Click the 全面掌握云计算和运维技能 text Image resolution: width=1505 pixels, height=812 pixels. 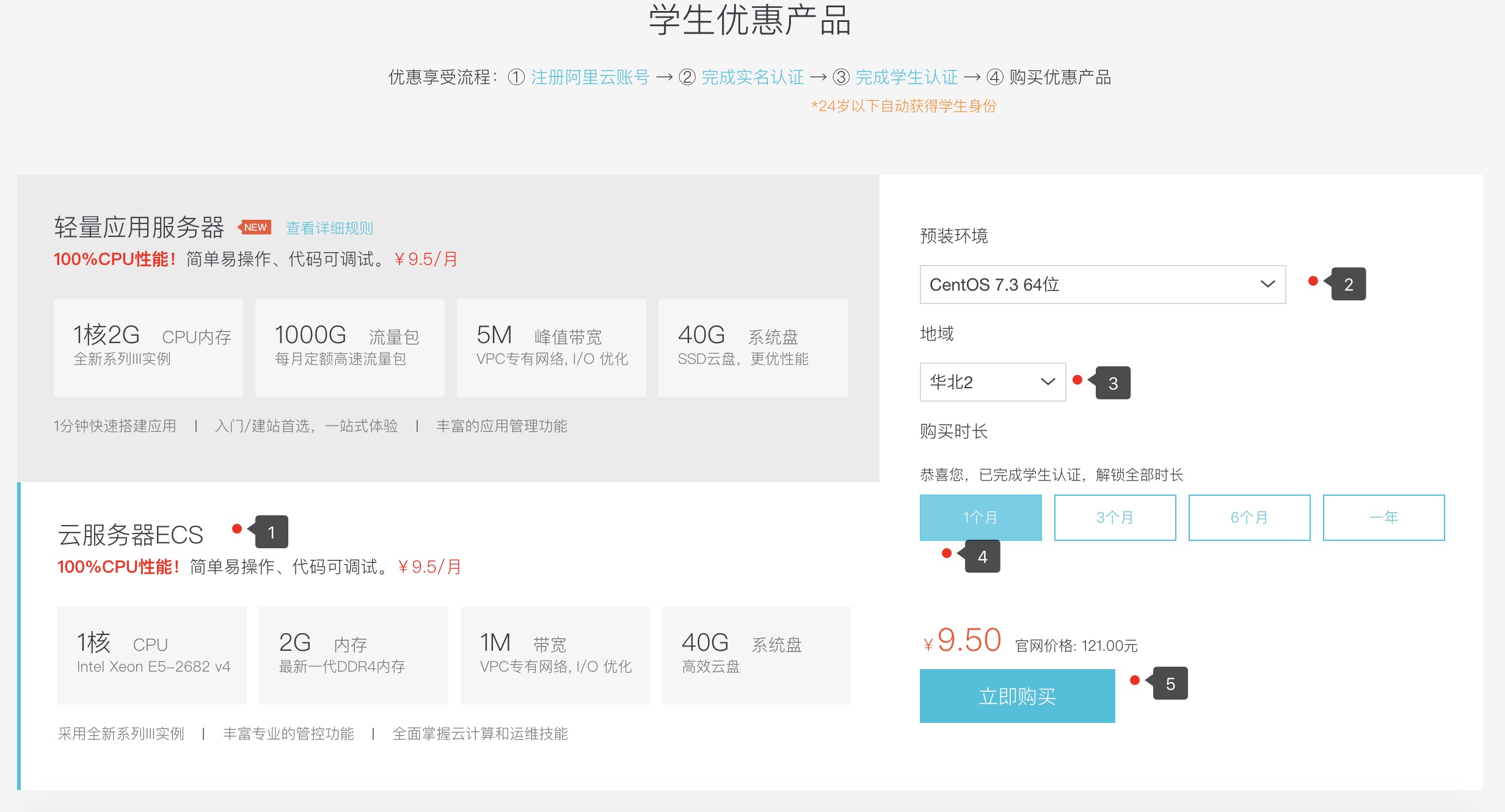(480, 733)
